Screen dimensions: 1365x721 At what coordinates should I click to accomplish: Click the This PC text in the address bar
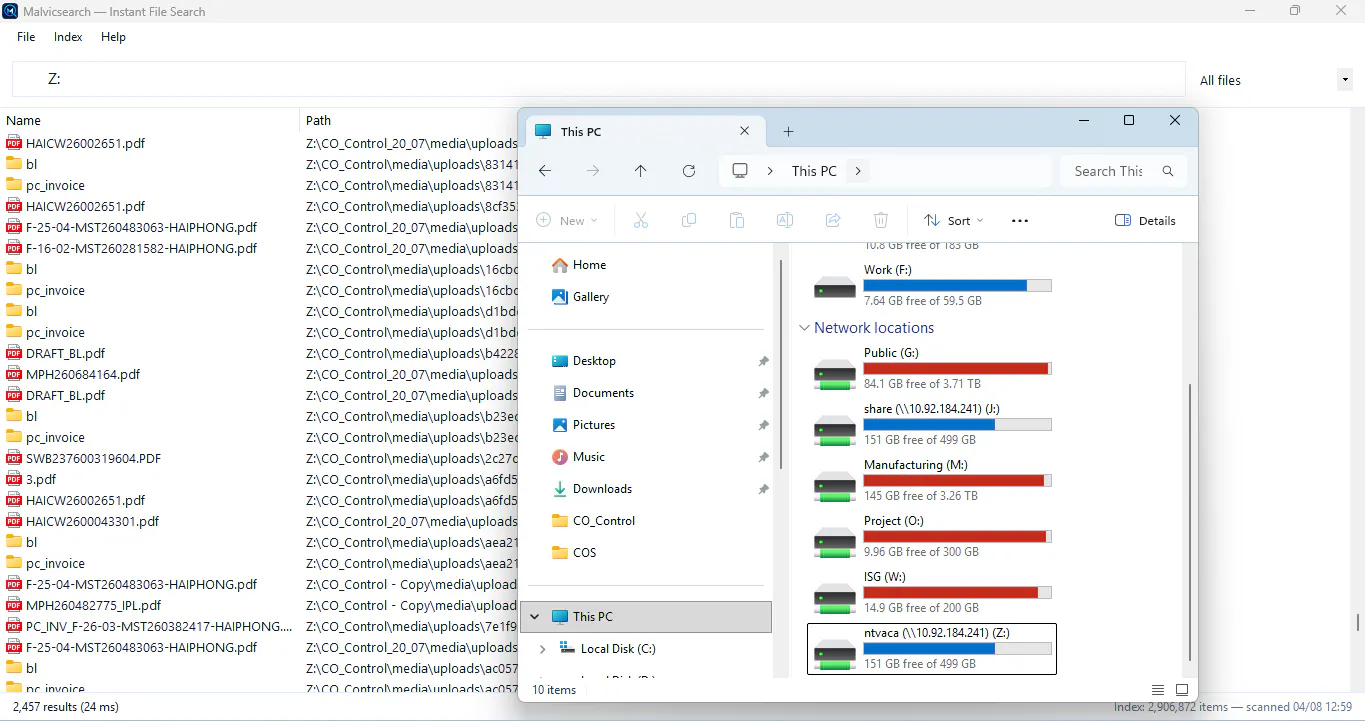[x=814, y=171]
